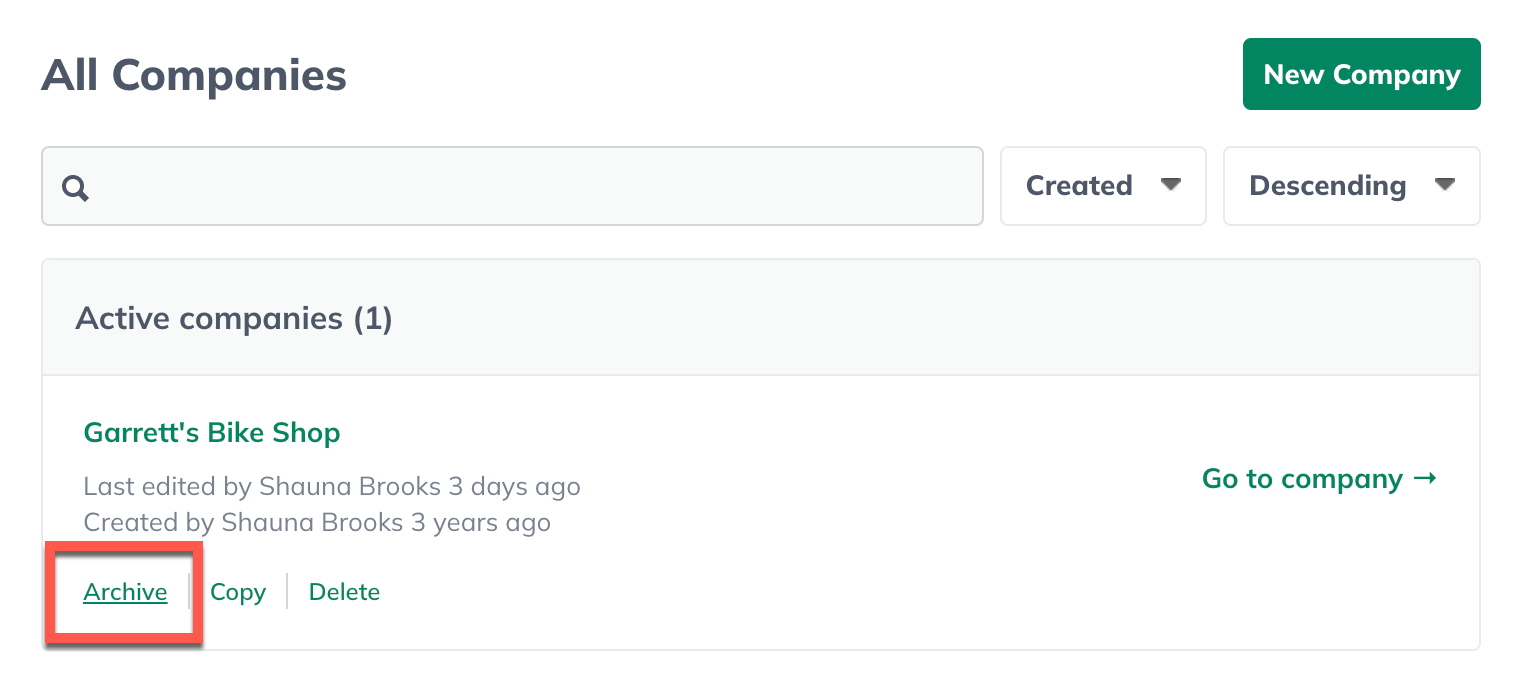This screenshot has width=1528, height=682.
Task: Click the right arrow after Go to company
Action: (1425, 479)
